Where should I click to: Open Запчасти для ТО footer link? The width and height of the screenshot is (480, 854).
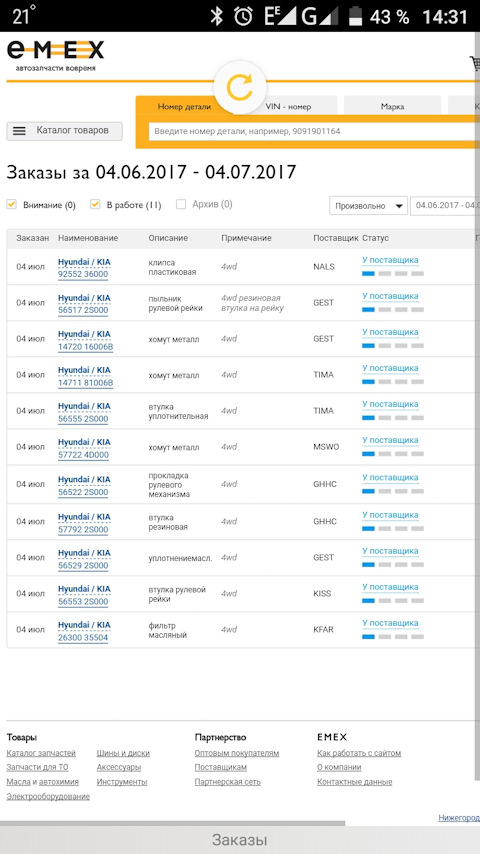(38, 767)
